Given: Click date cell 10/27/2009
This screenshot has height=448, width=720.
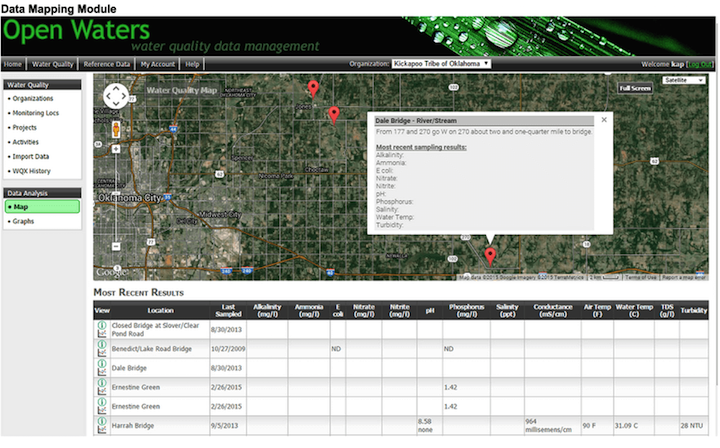Looking at the screenshot, I should (228, 349).
